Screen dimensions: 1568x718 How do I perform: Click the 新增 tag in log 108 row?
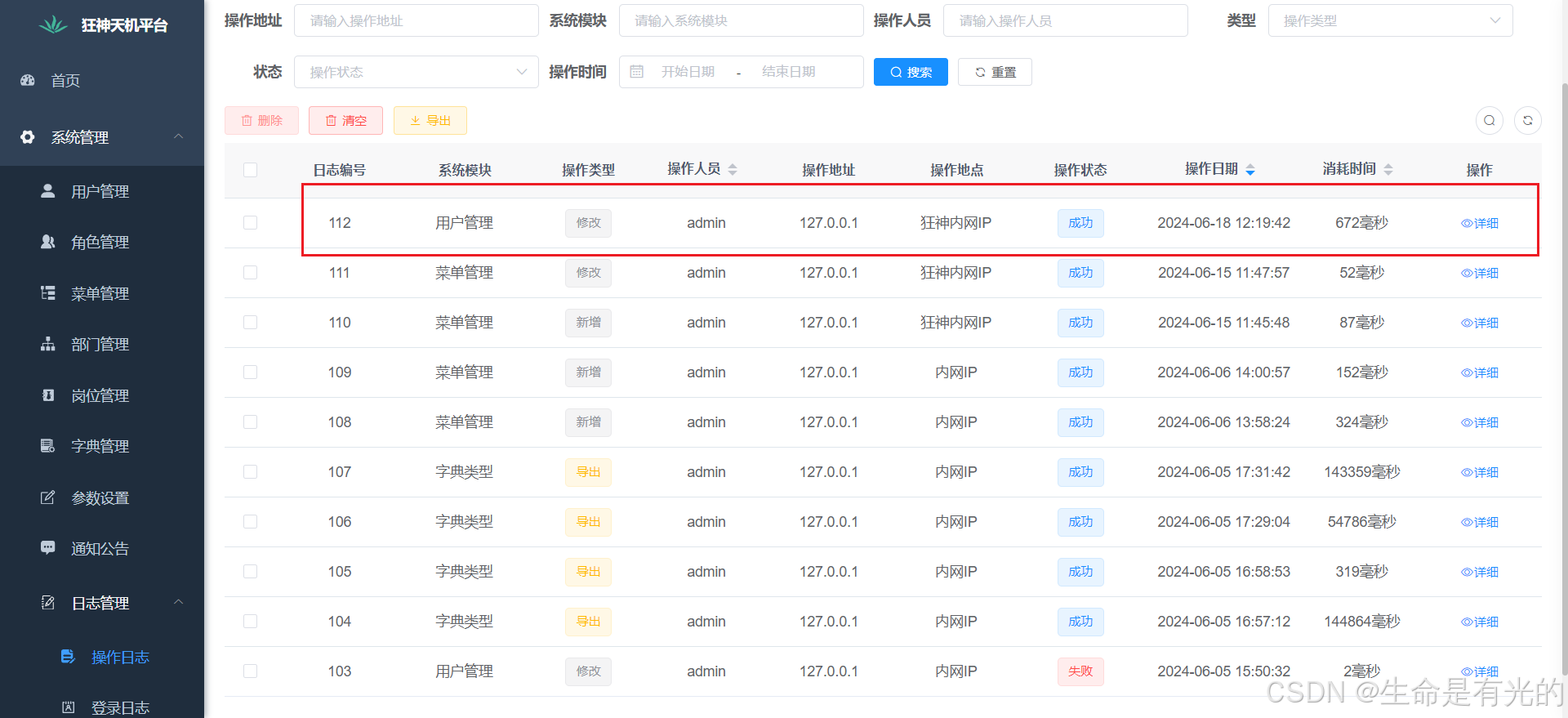(x=588, y=422)
